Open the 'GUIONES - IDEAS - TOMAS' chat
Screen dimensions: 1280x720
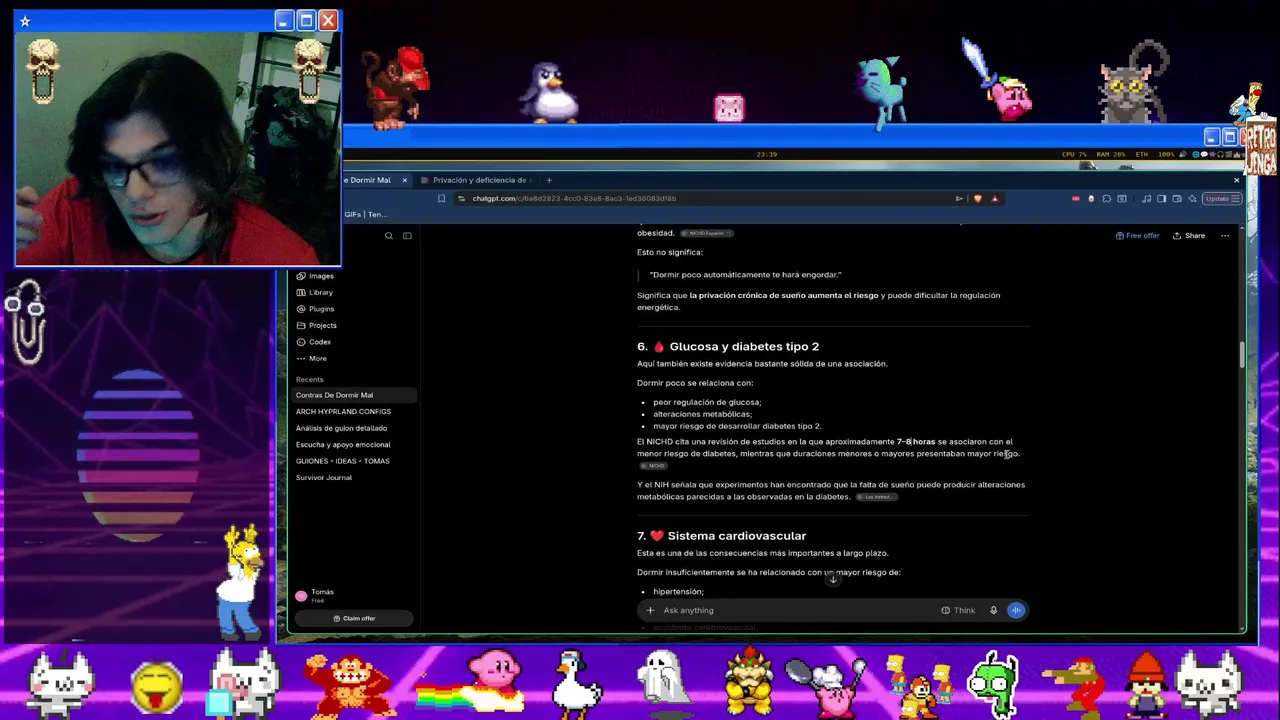[x=353, y=461]
